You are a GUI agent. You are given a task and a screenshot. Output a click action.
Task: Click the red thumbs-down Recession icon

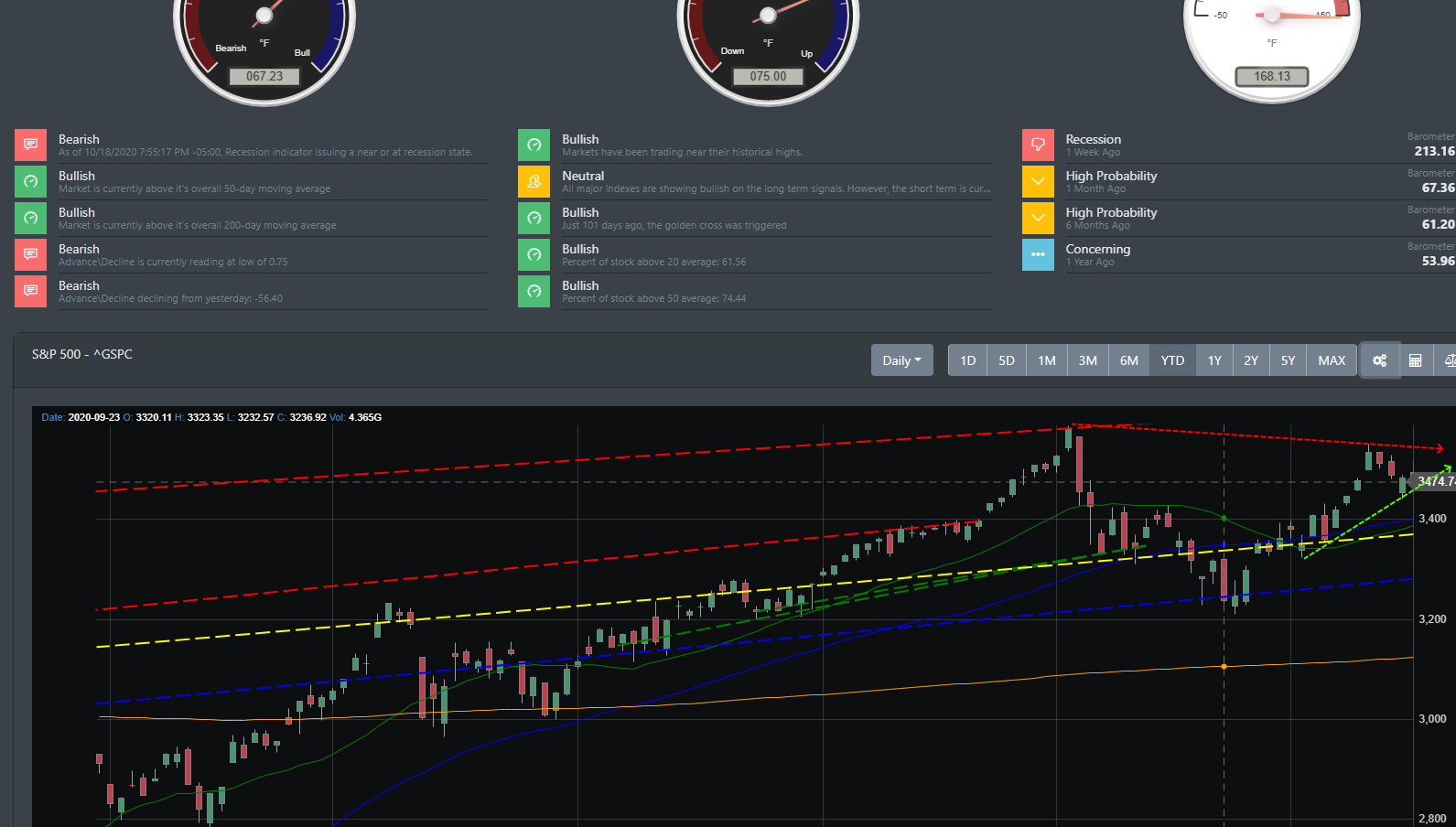pos(1038,145)
